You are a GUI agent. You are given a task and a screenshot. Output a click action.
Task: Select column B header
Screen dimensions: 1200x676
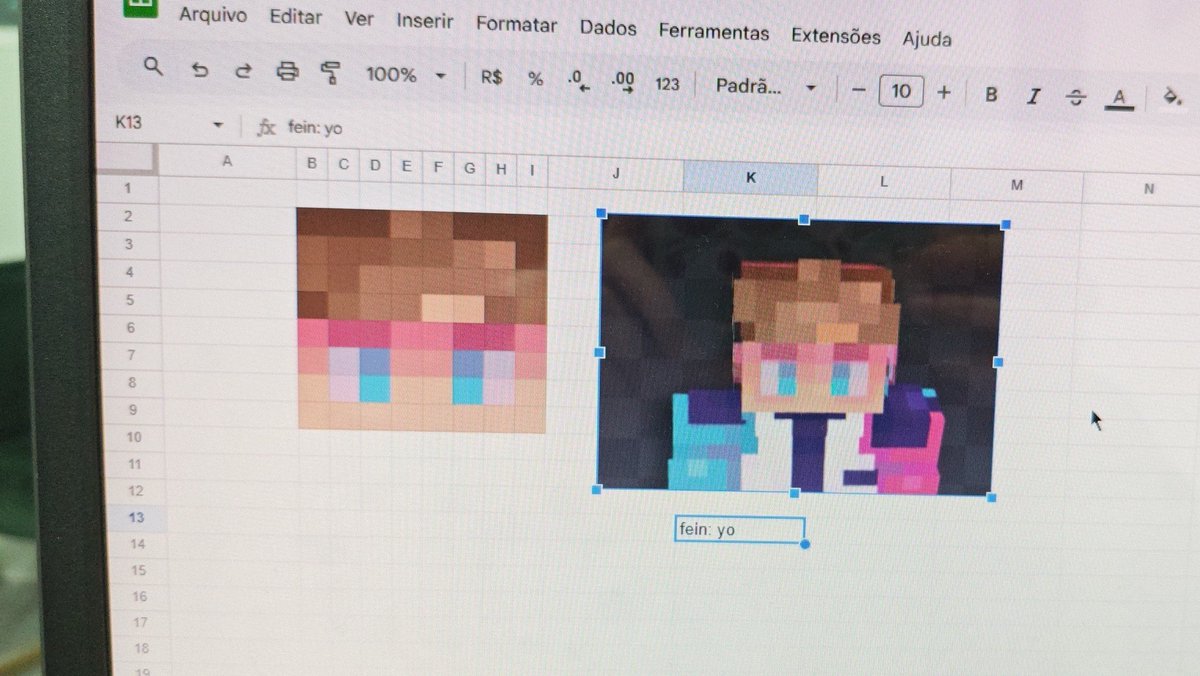click(312, 164)
